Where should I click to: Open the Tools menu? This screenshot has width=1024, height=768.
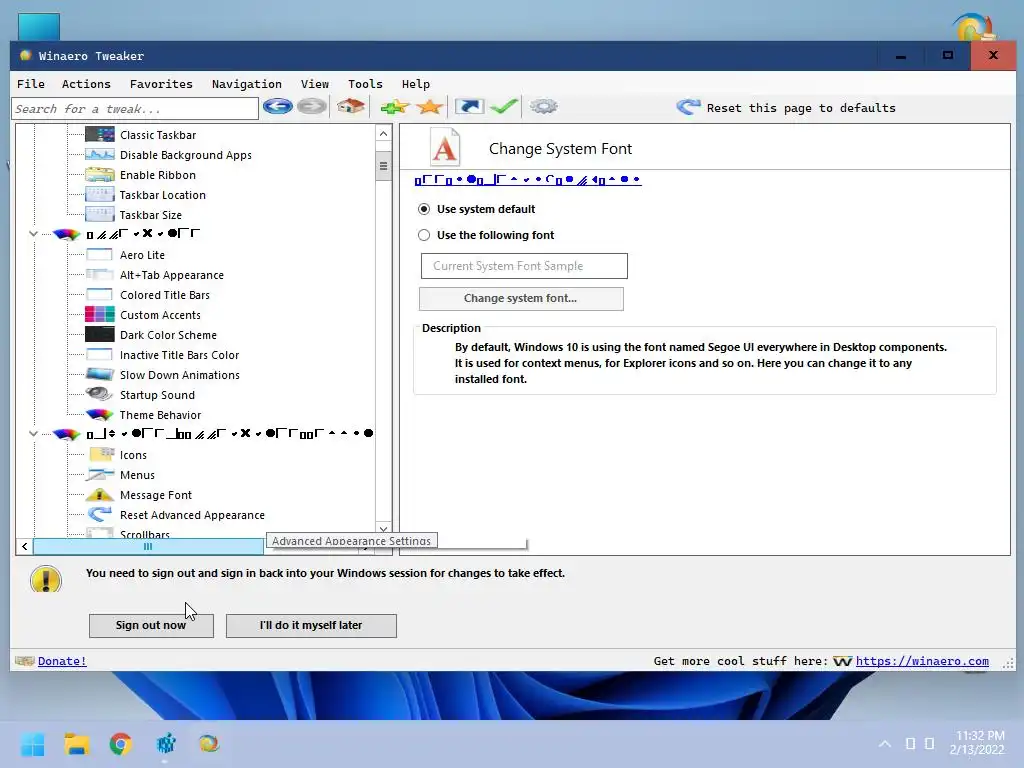click(x=365, y=84)
